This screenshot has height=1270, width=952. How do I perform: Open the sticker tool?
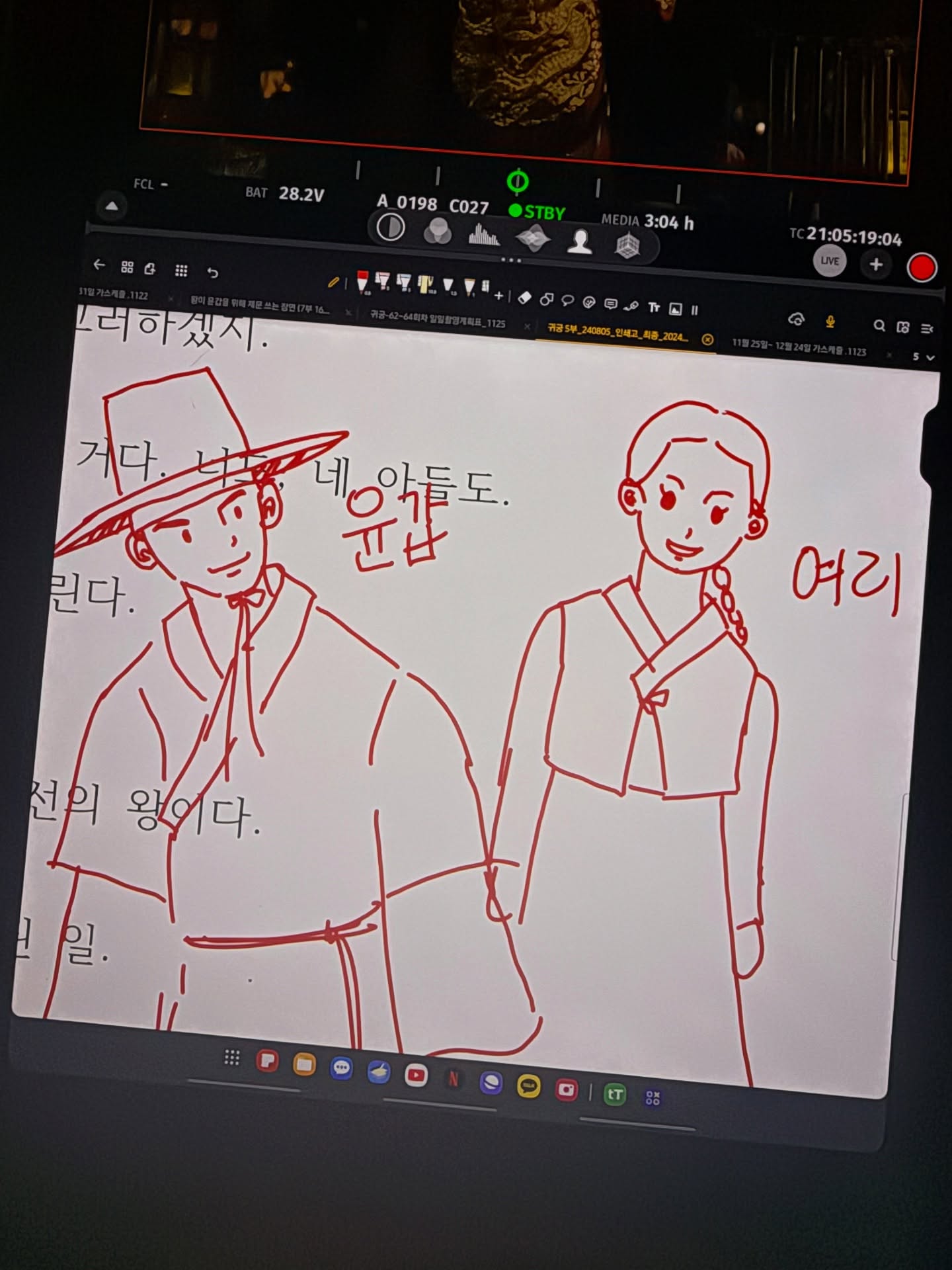click(588, 302)
